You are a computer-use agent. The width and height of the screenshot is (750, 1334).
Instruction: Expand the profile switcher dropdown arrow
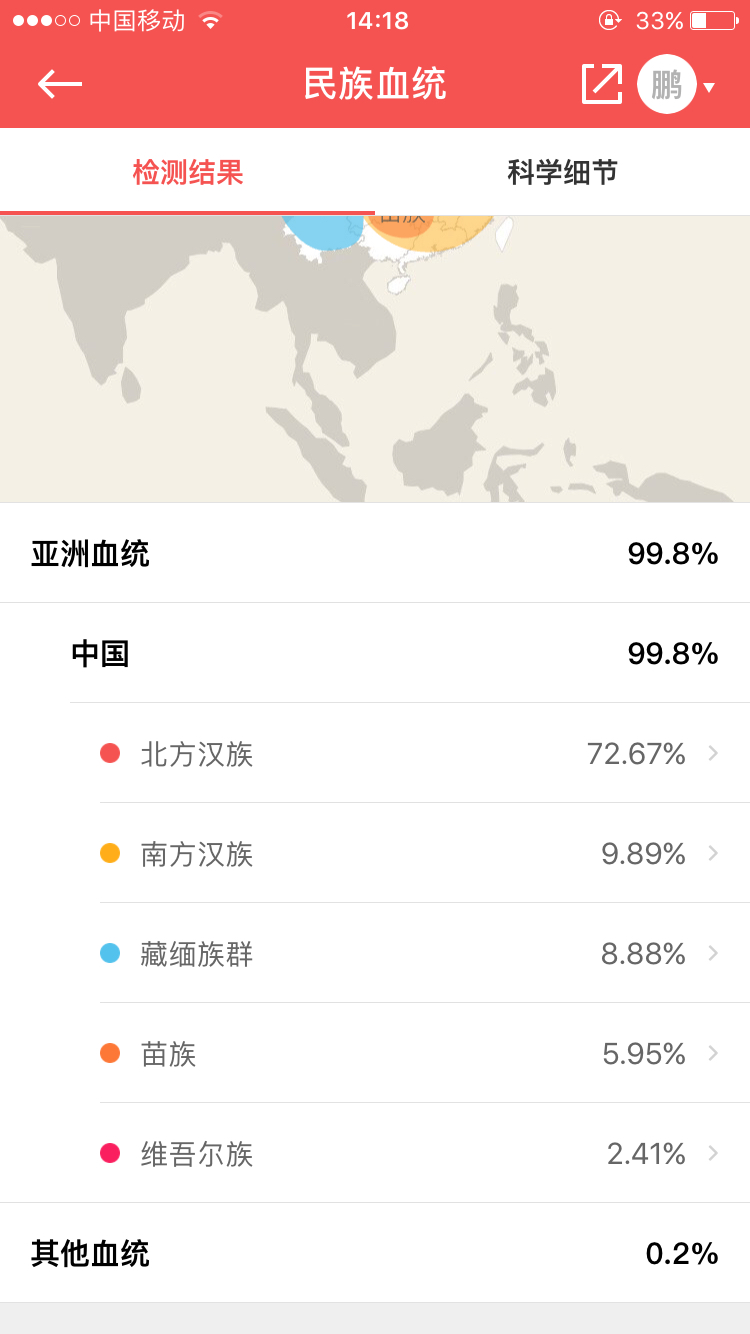pos(709,87)
